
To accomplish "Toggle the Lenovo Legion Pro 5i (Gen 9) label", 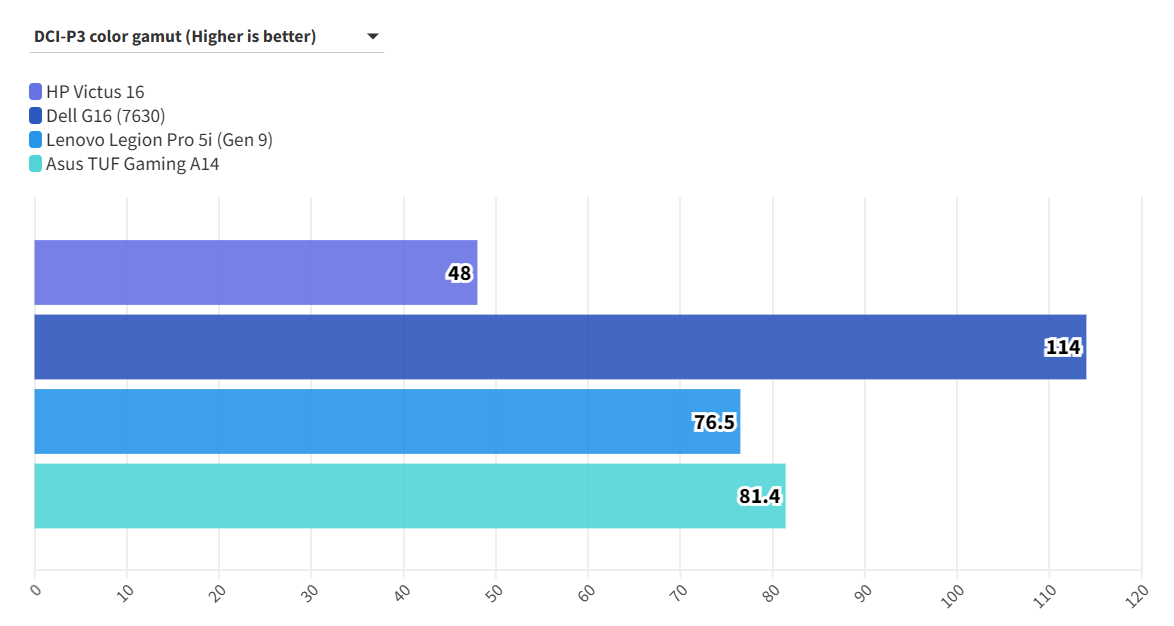I will tap(159, 140).
